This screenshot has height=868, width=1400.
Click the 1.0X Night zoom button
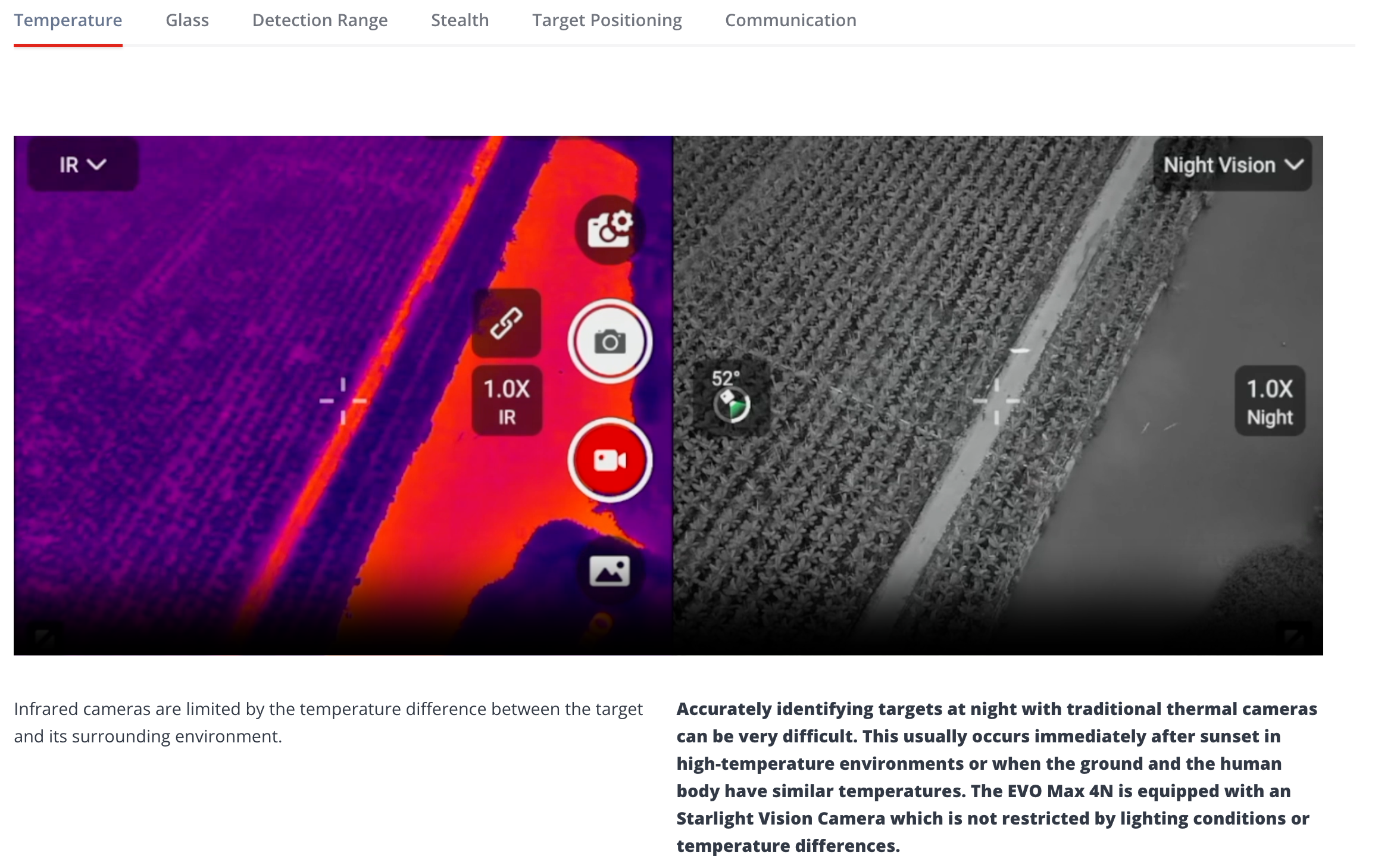click(x=1270, y=401)
